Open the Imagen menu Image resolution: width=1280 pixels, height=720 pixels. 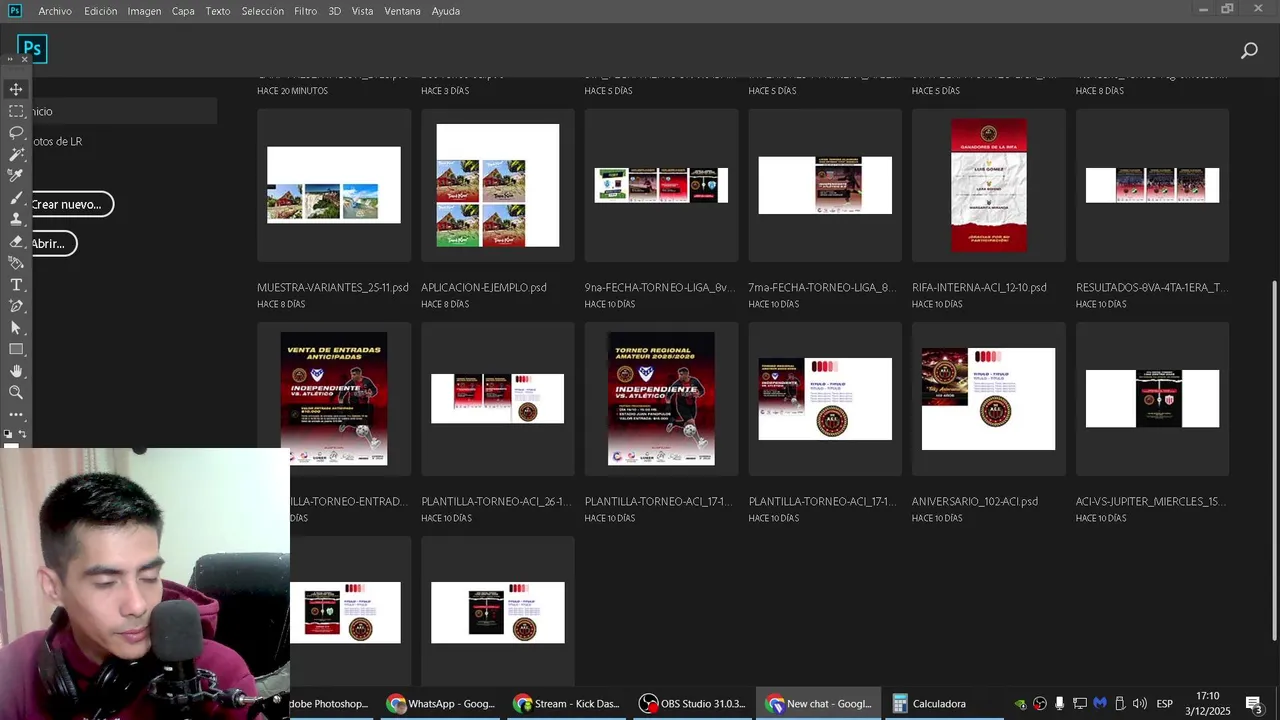[144, 11]
